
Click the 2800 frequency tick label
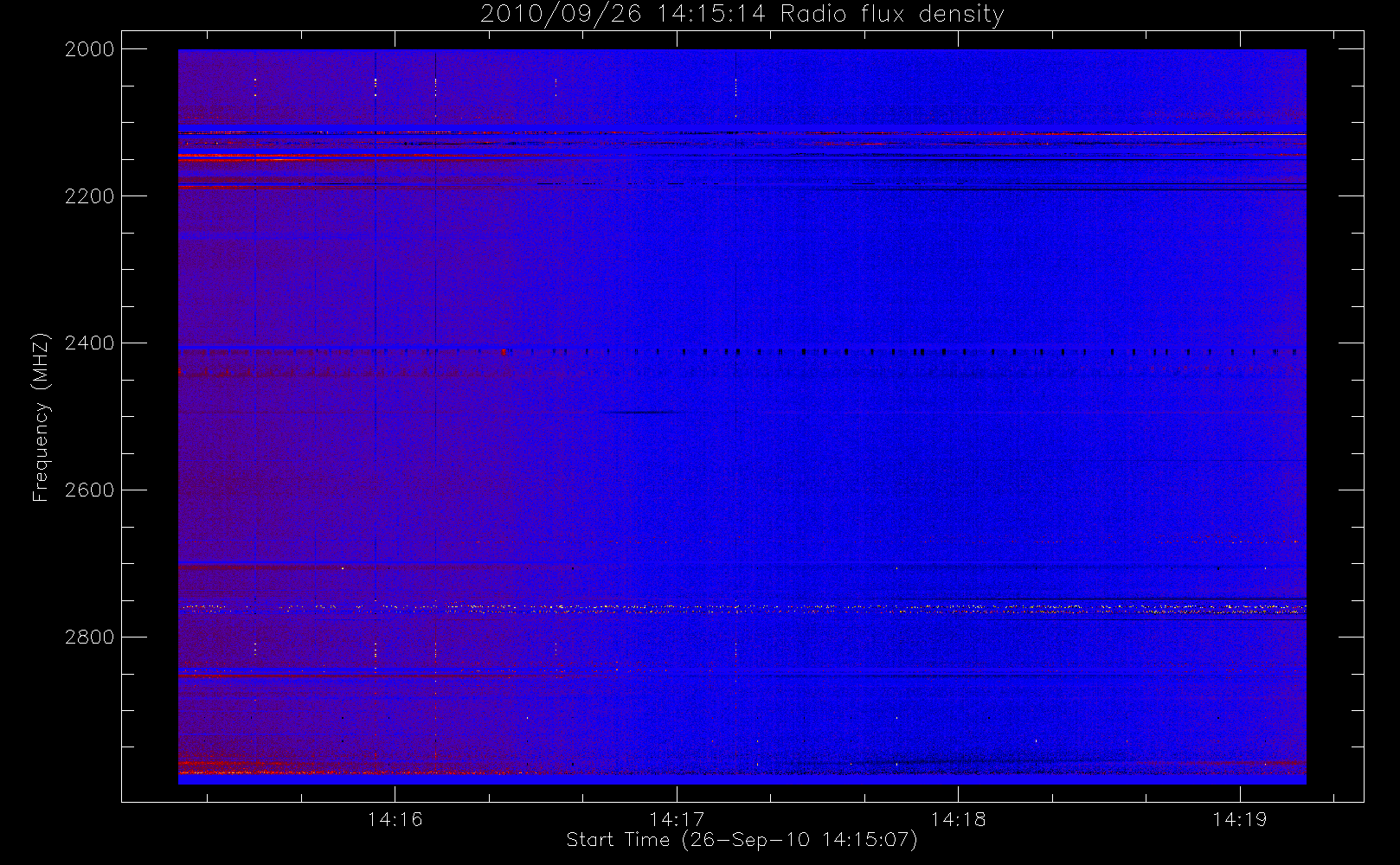click(x=90, y=638)
